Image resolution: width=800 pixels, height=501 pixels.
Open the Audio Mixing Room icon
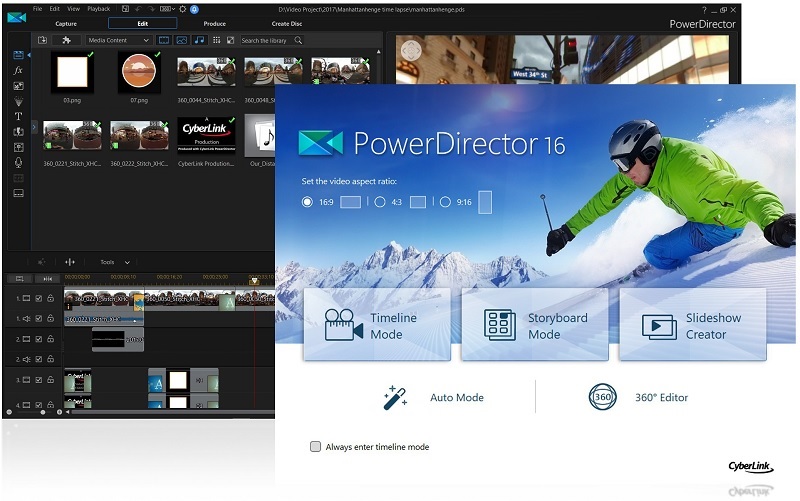pos(18,147)
